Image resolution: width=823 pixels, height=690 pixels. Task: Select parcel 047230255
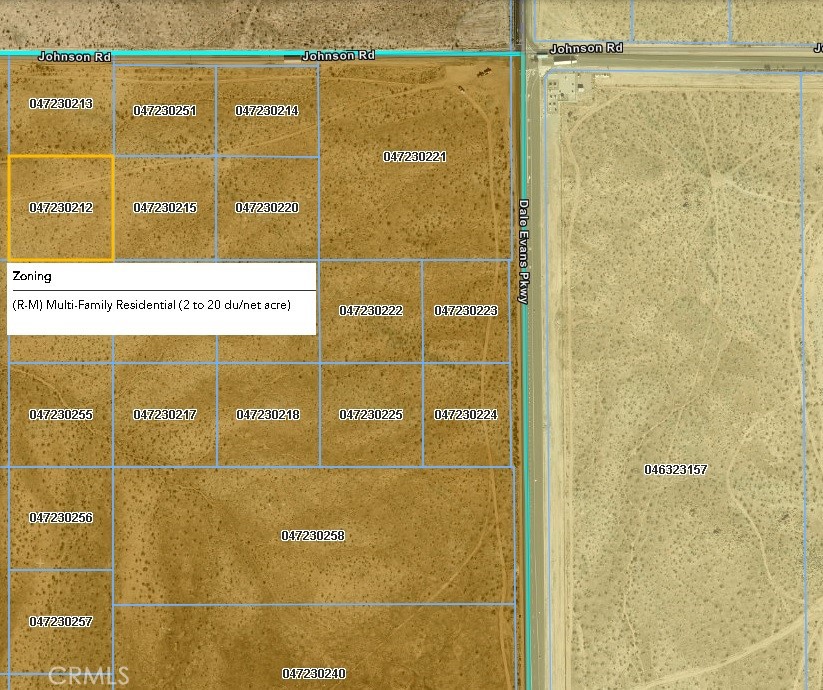point(61,415)
